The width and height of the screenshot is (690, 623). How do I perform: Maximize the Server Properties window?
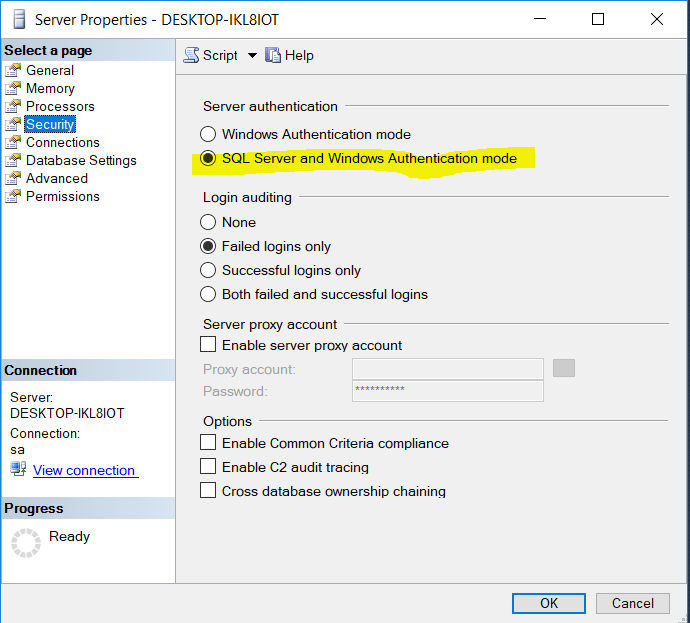598,19
